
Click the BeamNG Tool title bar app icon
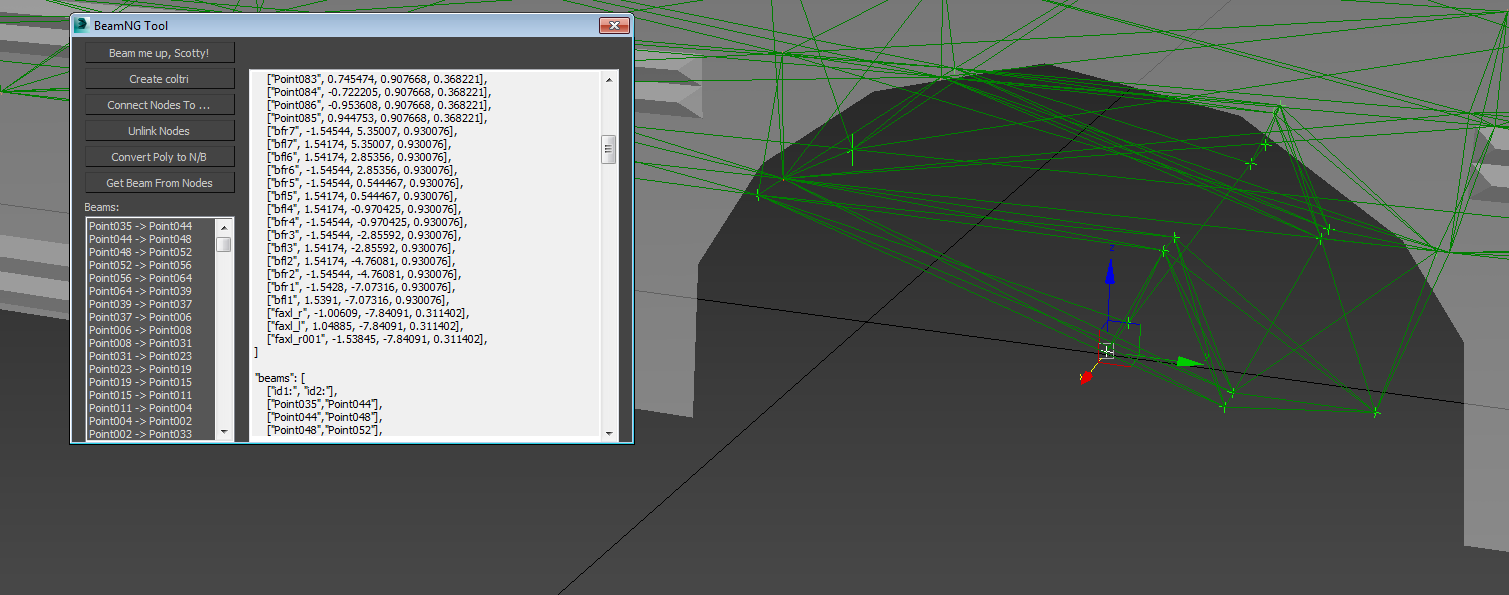(x=82, y=25)
